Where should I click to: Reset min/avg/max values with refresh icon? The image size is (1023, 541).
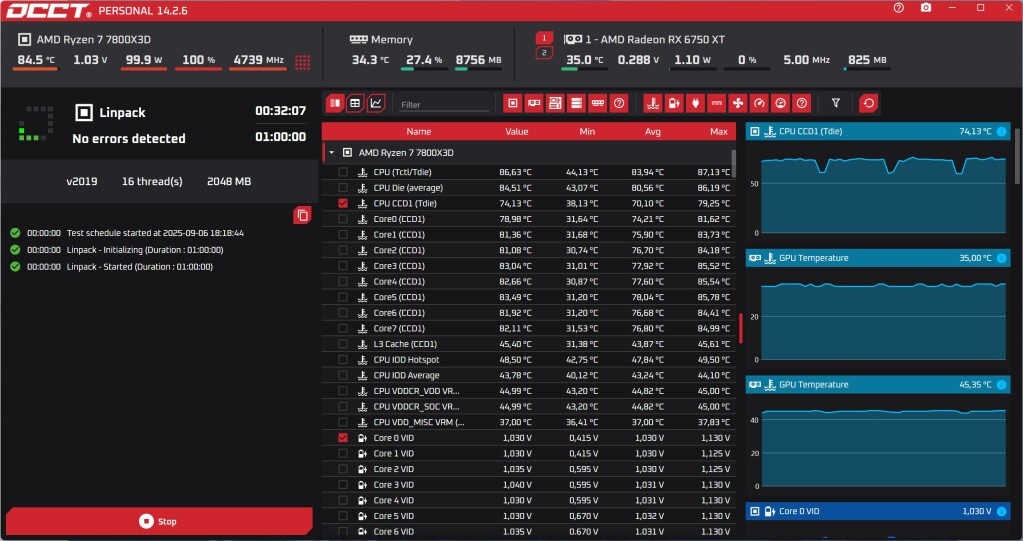868,103
